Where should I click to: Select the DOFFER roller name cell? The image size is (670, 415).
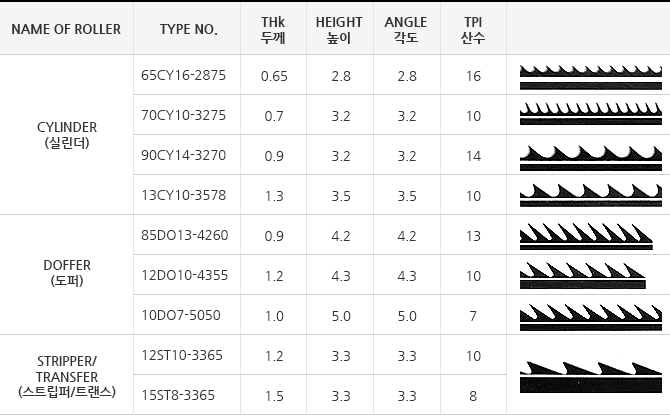pyautogui.click(x=66, y=274)
